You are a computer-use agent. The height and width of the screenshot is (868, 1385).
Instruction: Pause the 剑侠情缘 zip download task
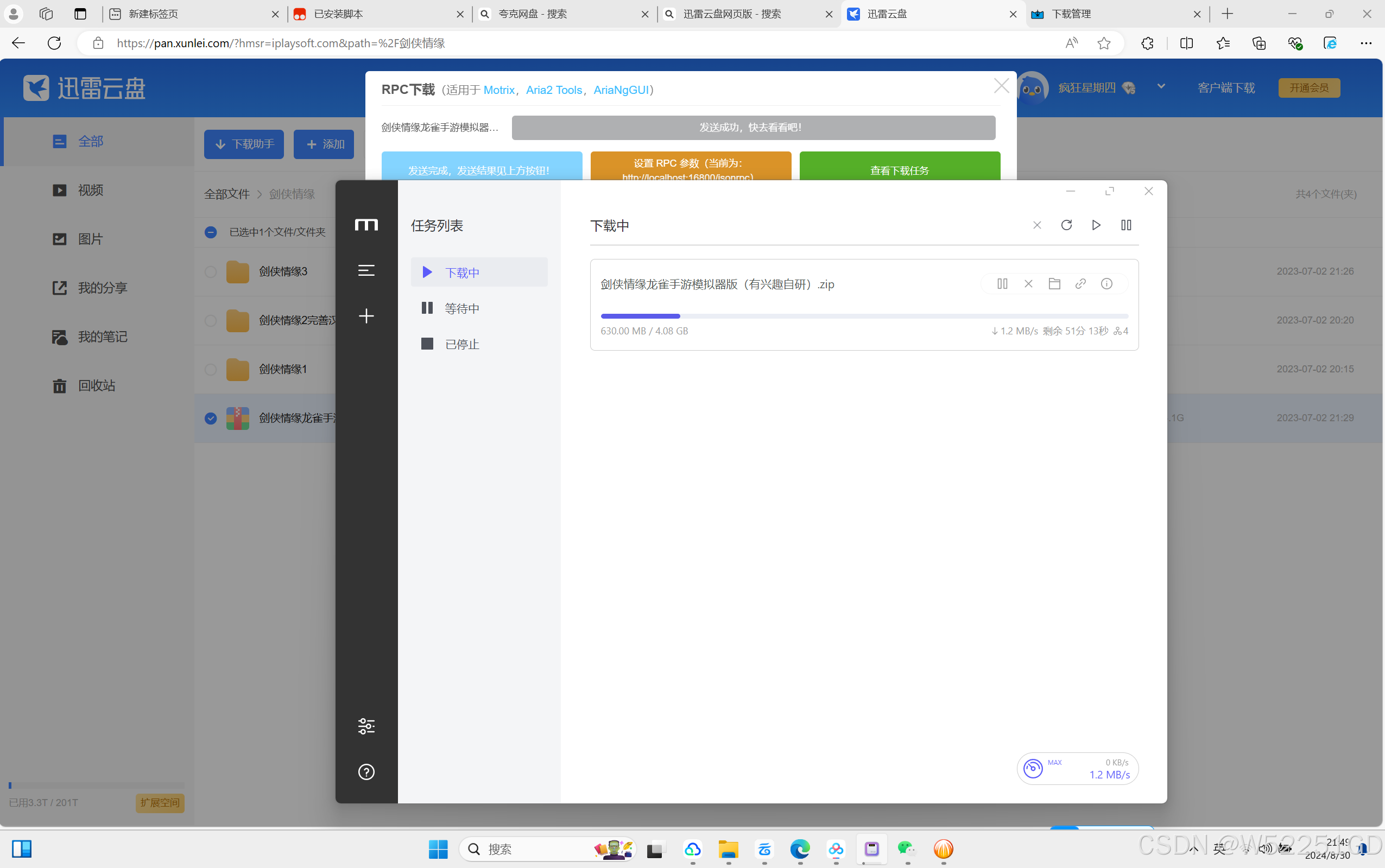pos(1002,283)
